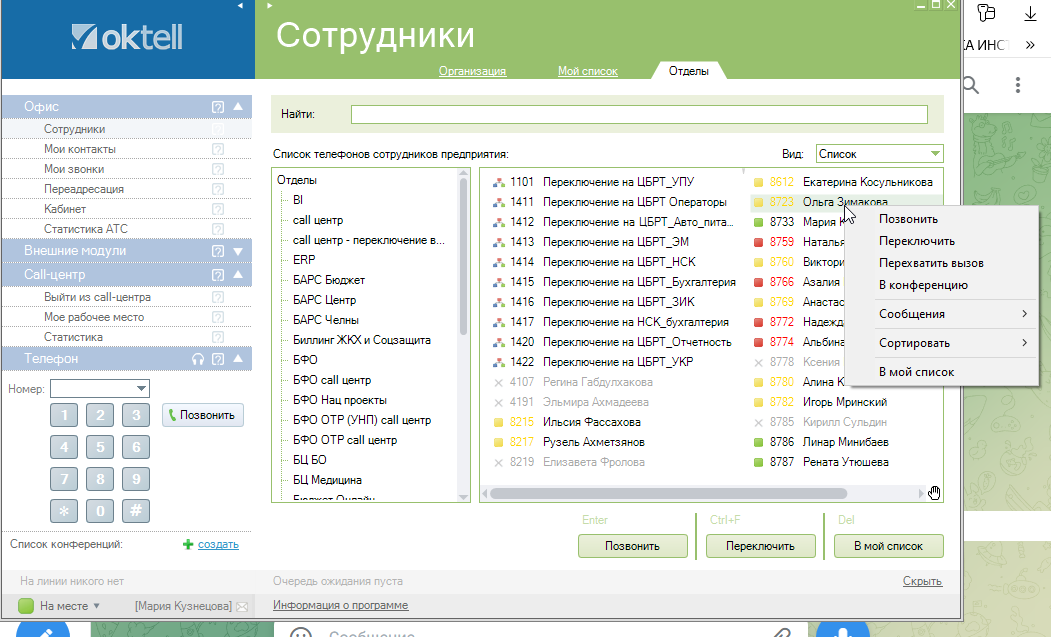
Task: Click yellow status marker of 8215 Ильсия Фассахова
Action: [499, 422]
